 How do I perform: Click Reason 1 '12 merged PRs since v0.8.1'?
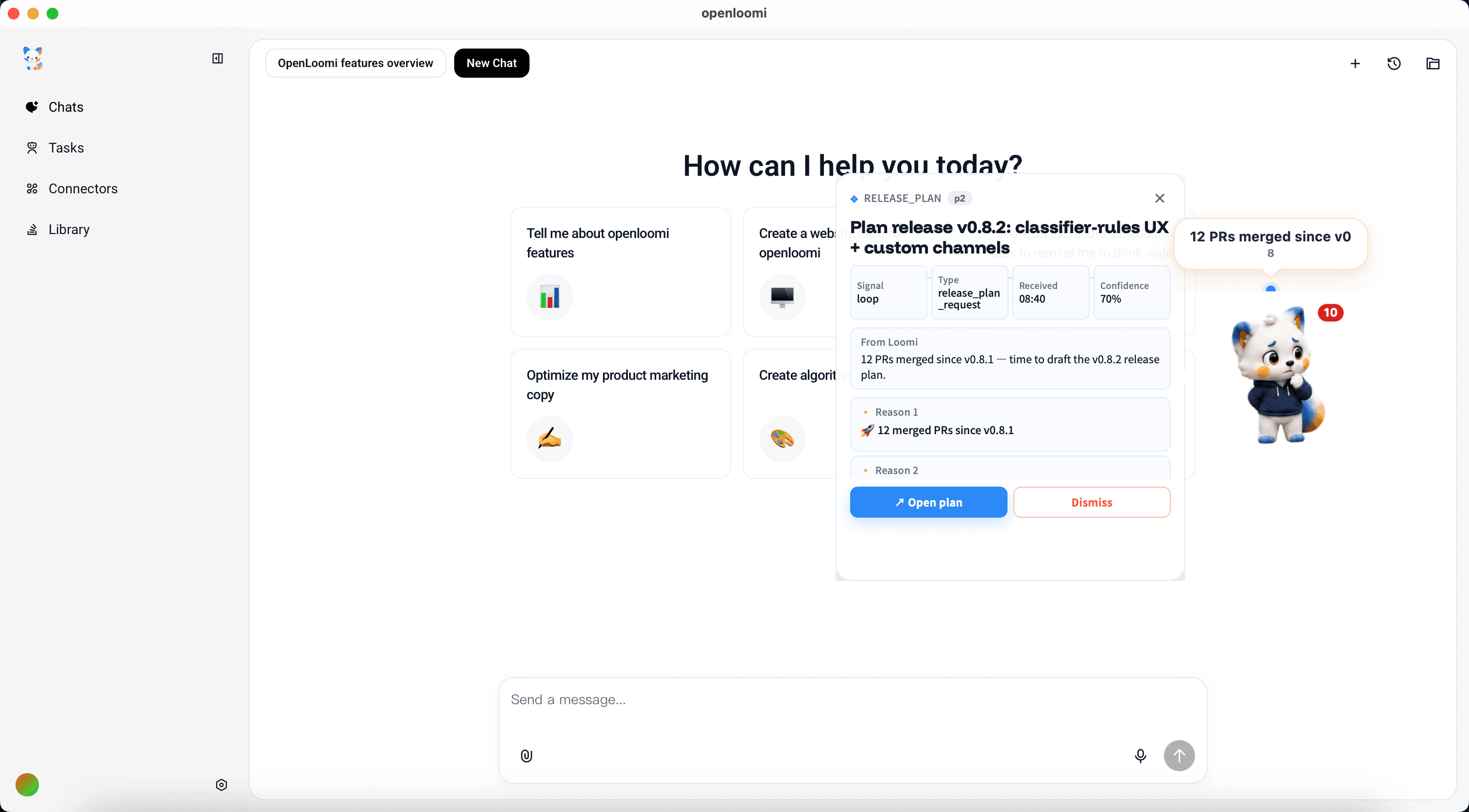click(x=1010, y=425)
